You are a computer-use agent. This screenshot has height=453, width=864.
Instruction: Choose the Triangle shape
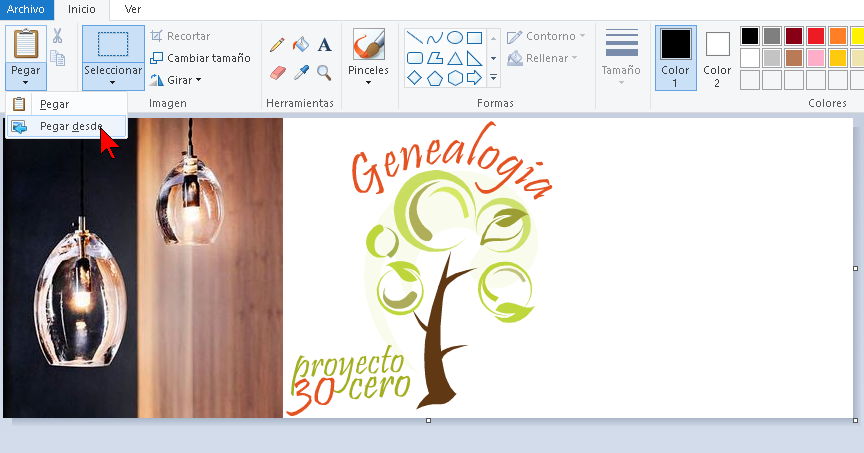pos(455,58)
